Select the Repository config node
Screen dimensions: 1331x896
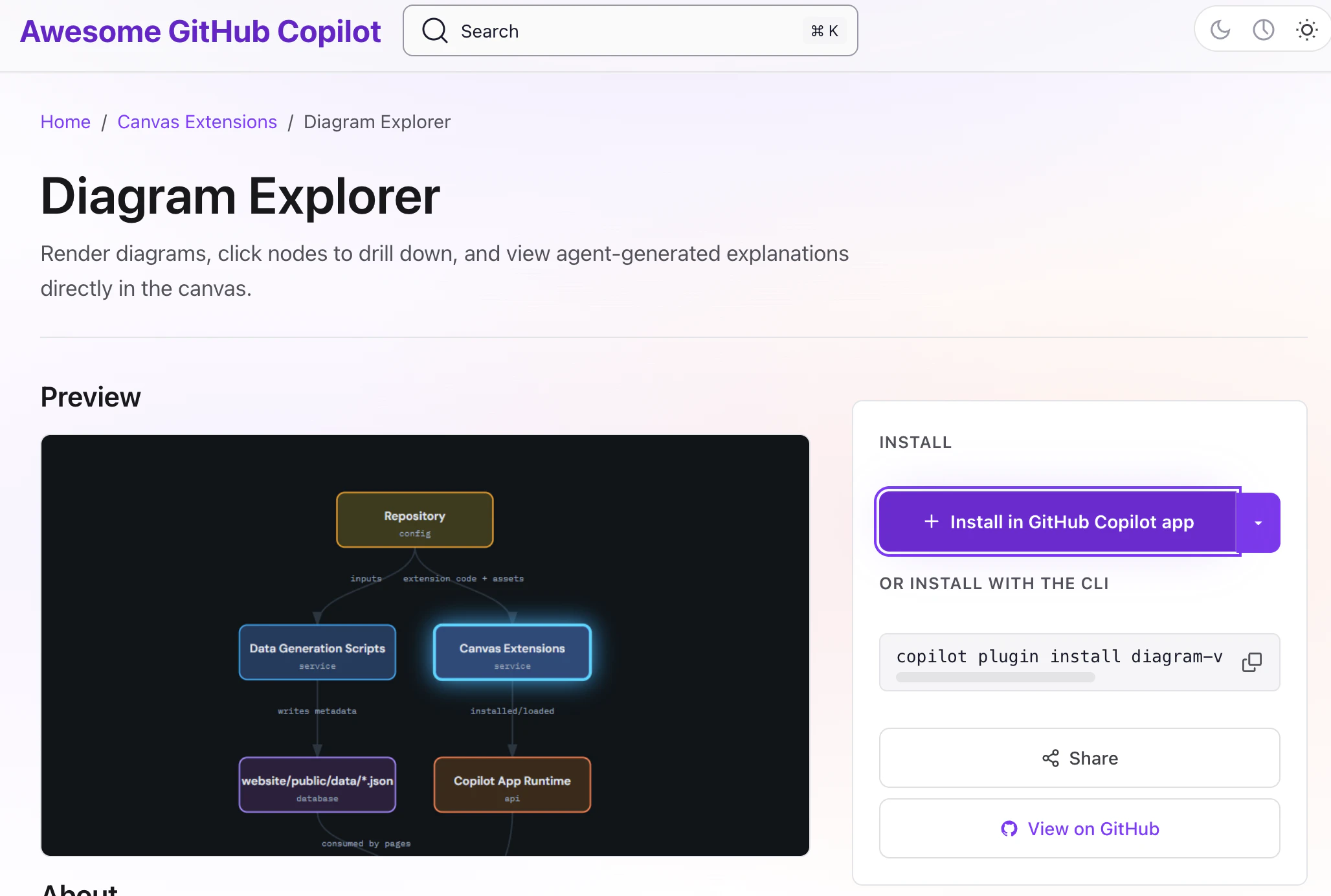(x=415, y=520)
